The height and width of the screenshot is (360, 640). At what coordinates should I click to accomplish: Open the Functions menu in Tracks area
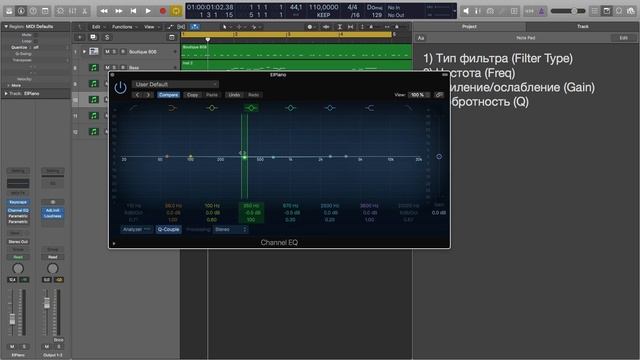pyautogui.click(x=124, y=27)
